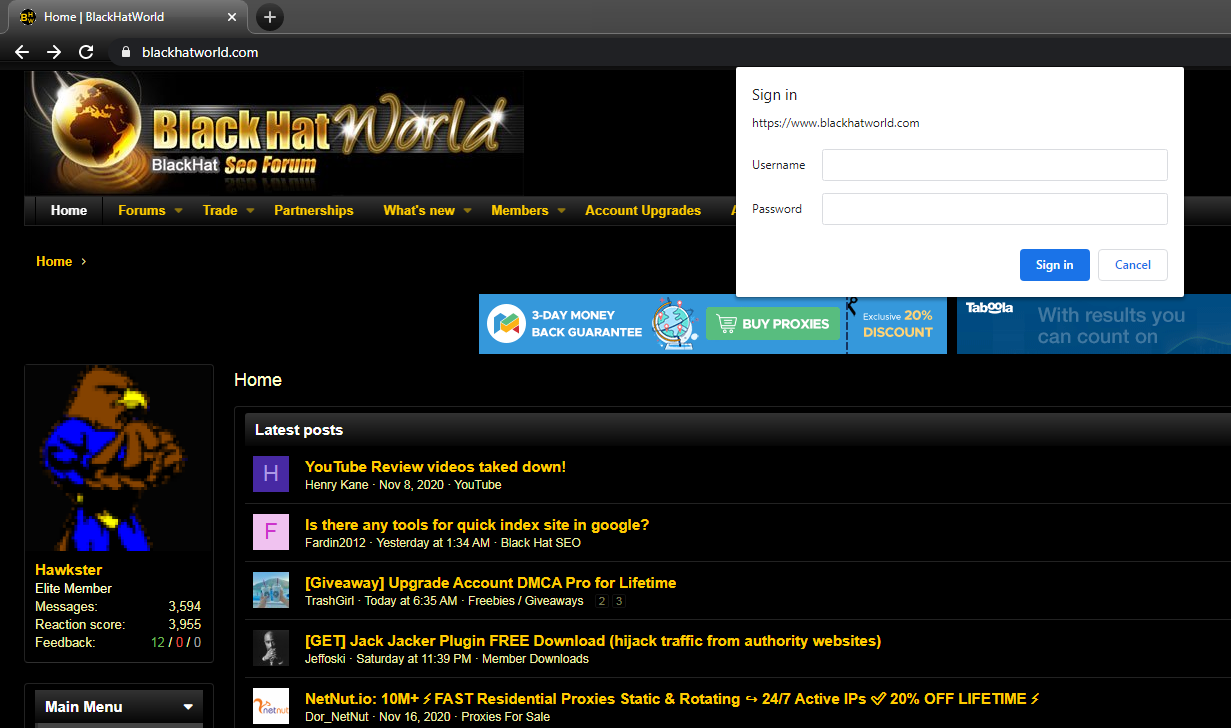Open the Forums menu item
The height and width of the screenshot is (728, 1231).
(x=142, y=210)
